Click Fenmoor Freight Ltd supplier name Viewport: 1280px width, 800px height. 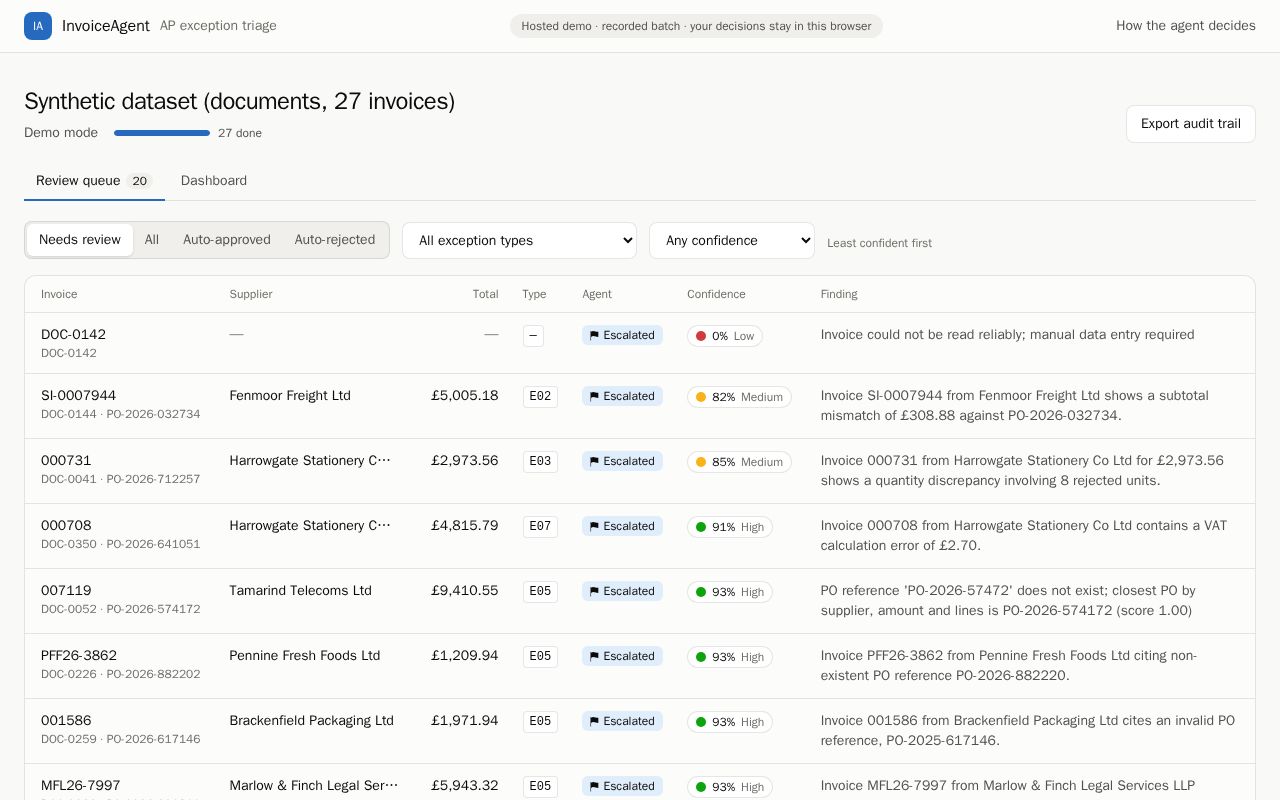point(290,396)
